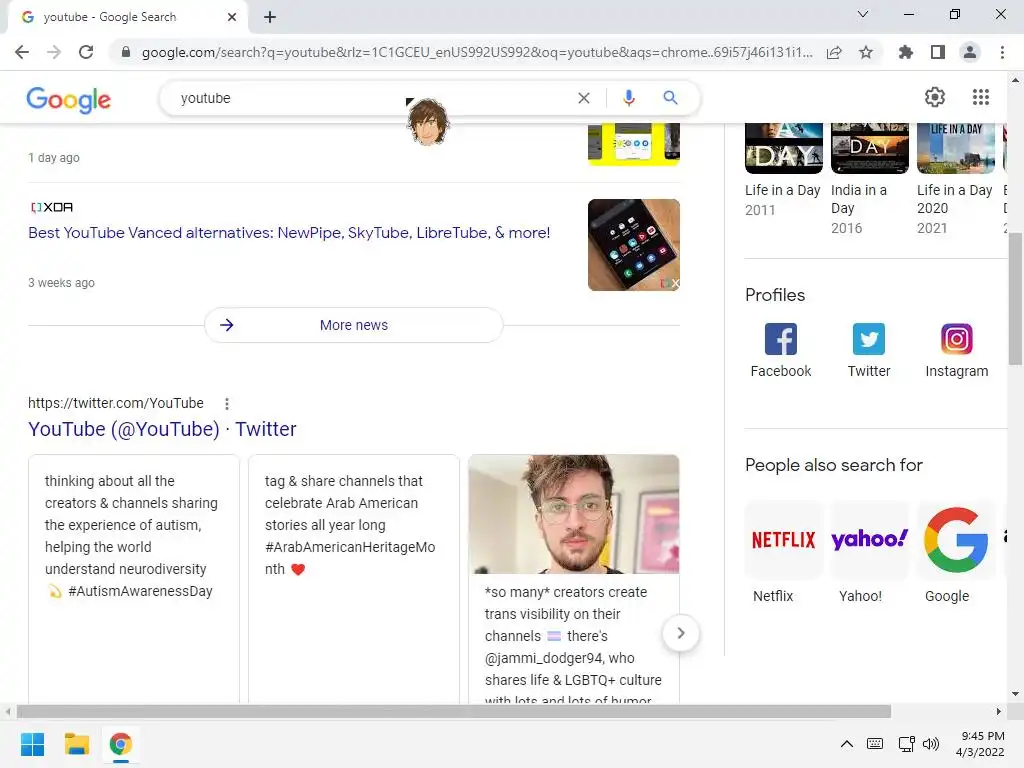Open tweet about #AutismAwarenessDay
Image resolution: width=1024 pixels, height=768 pixels.
134,579
